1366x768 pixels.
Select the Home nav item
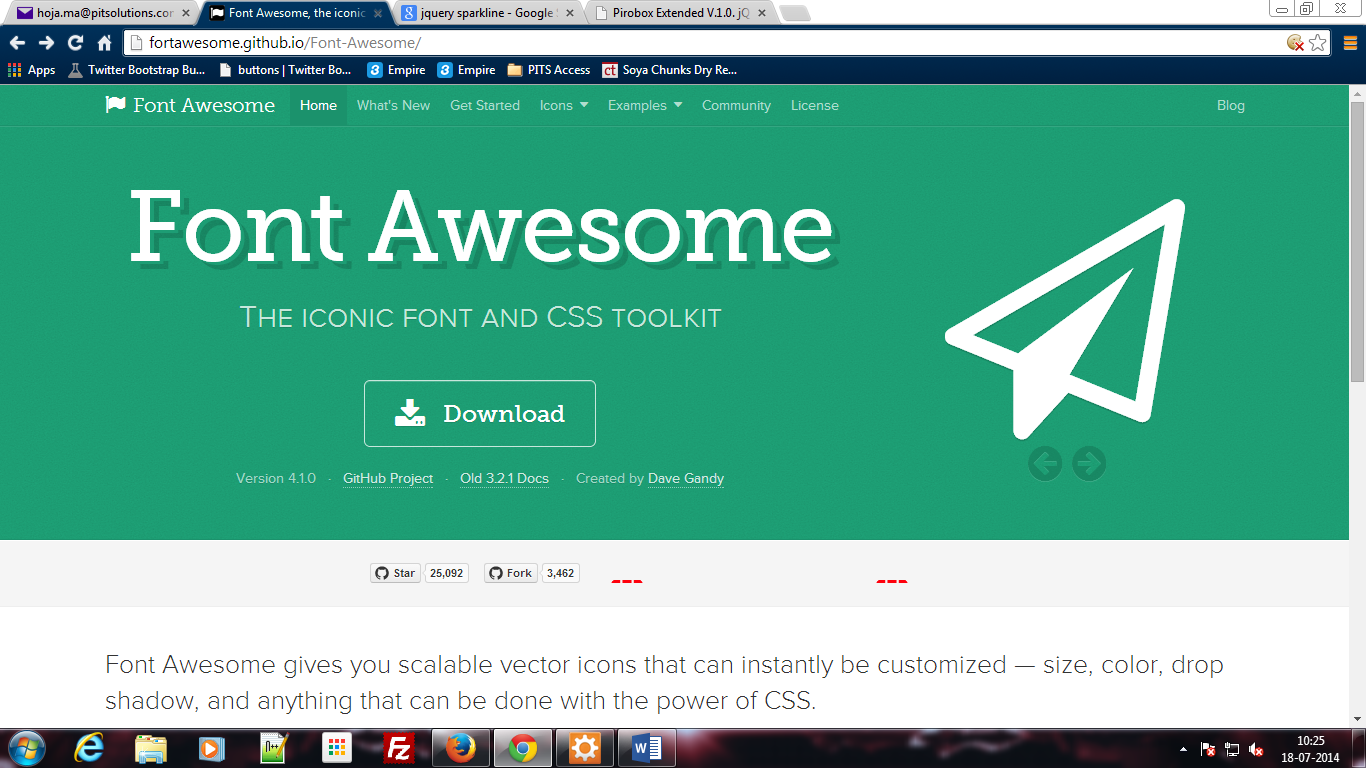318,105
